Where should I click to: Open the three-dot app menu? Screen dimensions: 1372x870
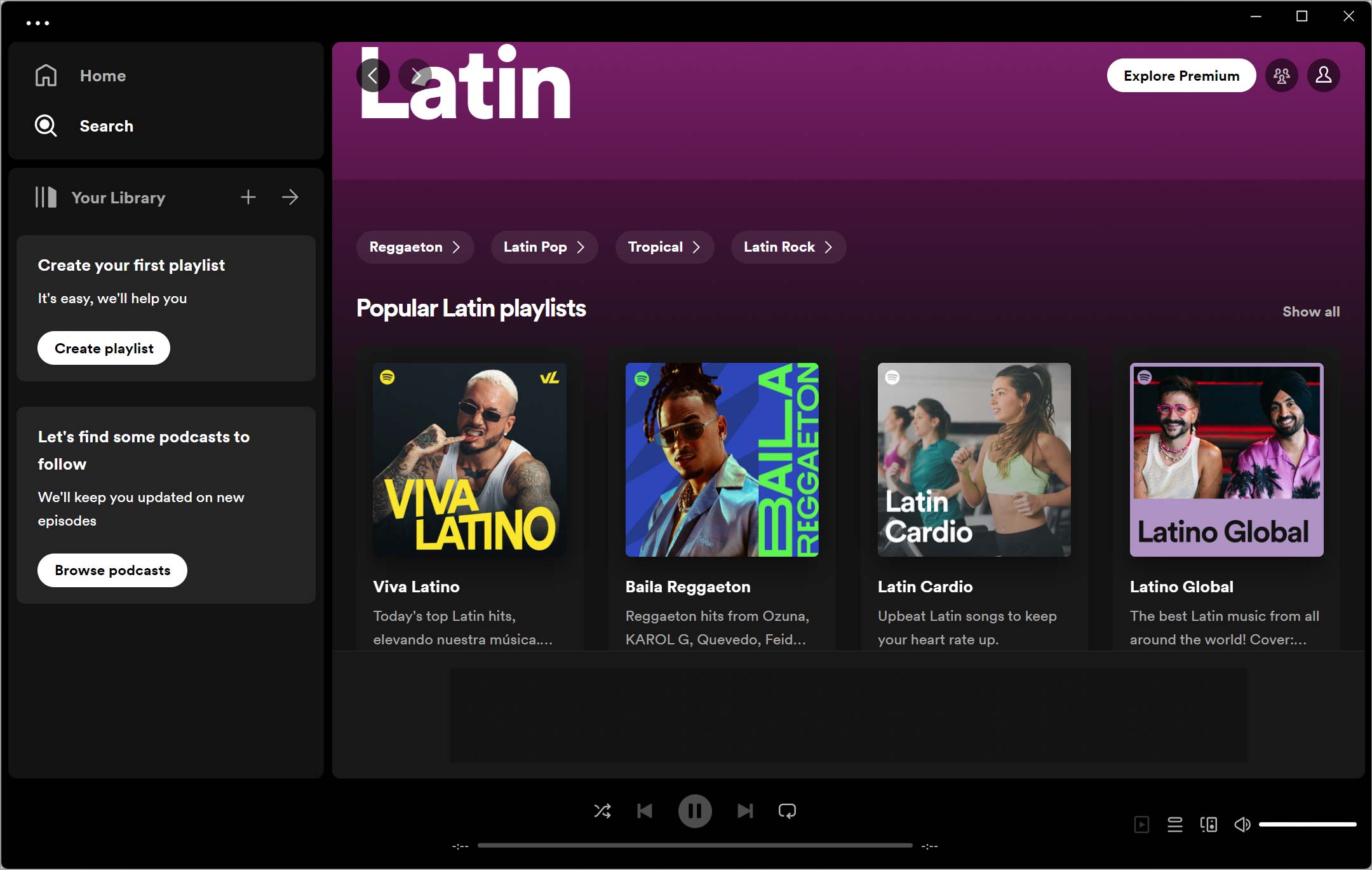pos(37,23)
